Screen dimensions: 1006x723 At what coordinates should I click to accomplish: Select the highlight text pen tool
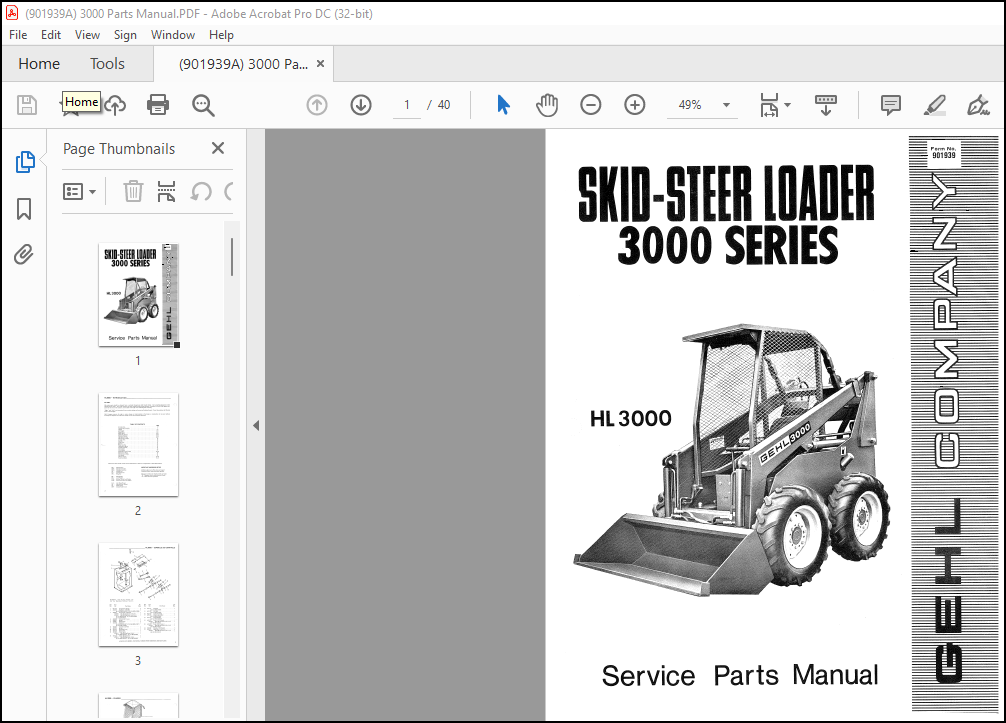click(935, 105)
